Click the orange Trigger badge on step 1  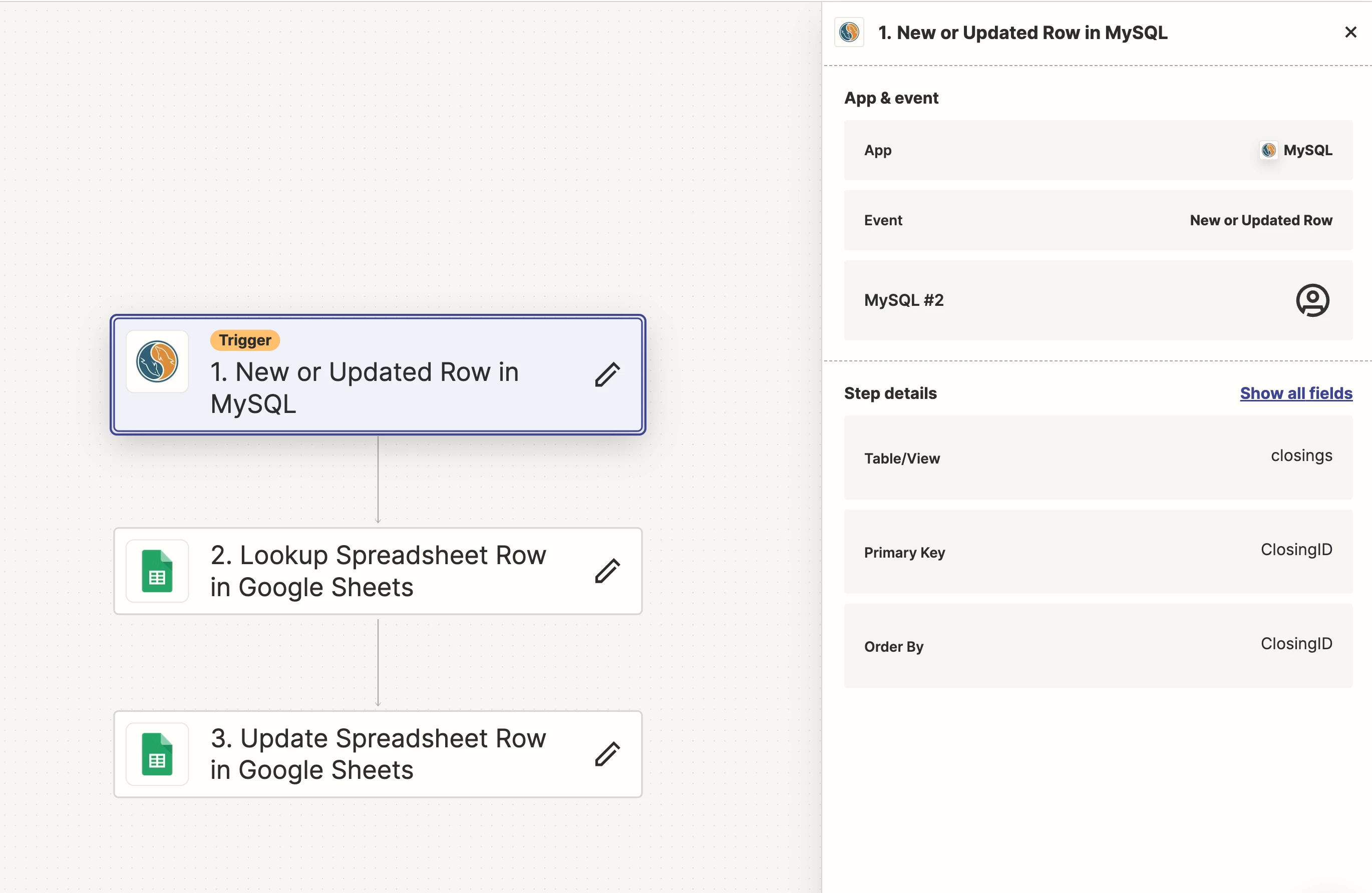point(245,340)
